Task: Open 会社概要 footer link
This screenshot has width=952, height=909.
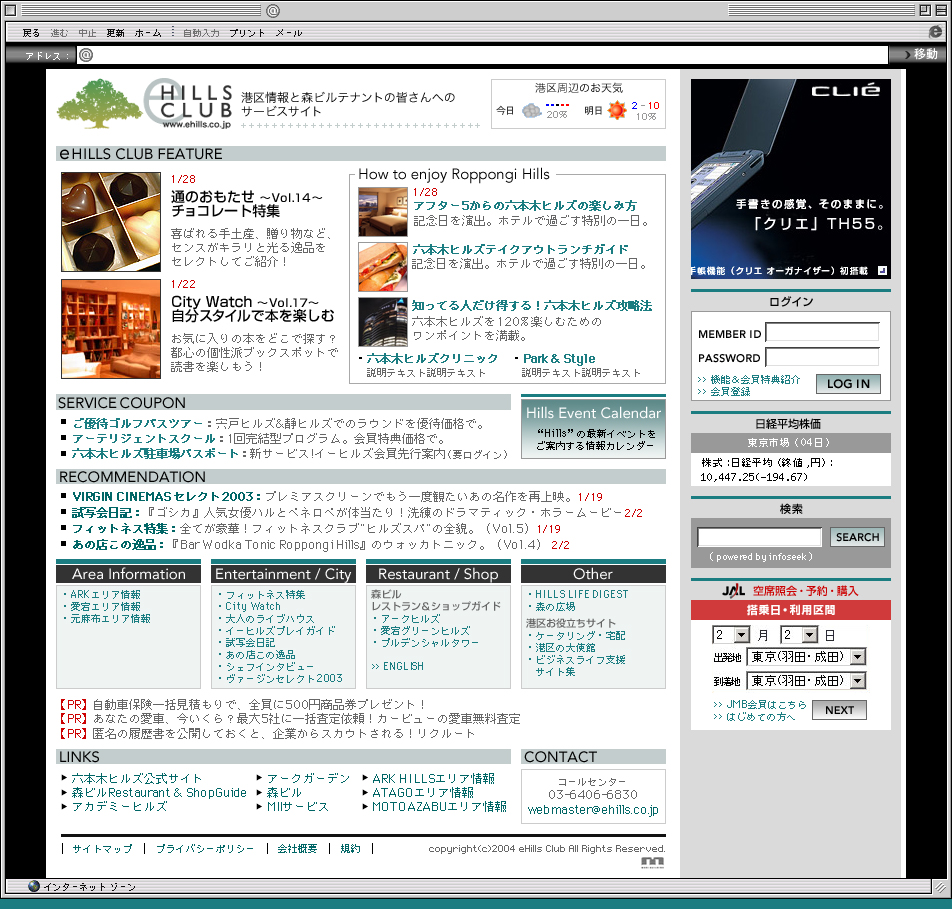Action: (297, 848)
